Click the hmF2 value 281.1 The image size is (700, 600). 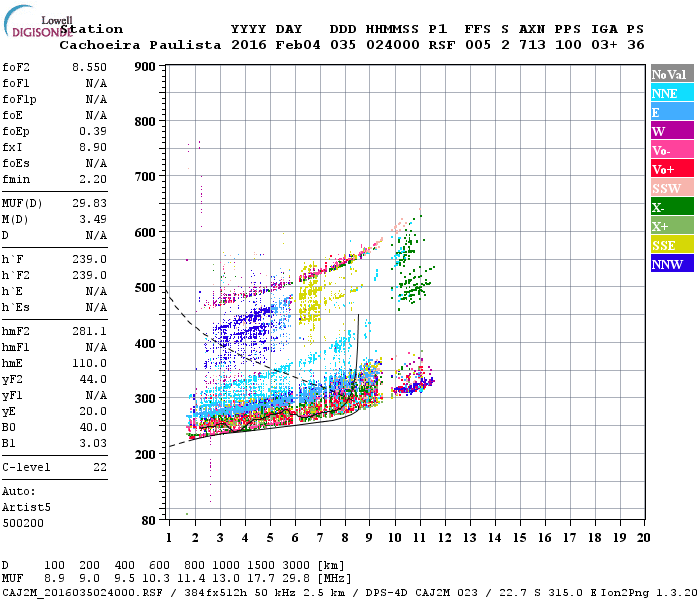89,331
